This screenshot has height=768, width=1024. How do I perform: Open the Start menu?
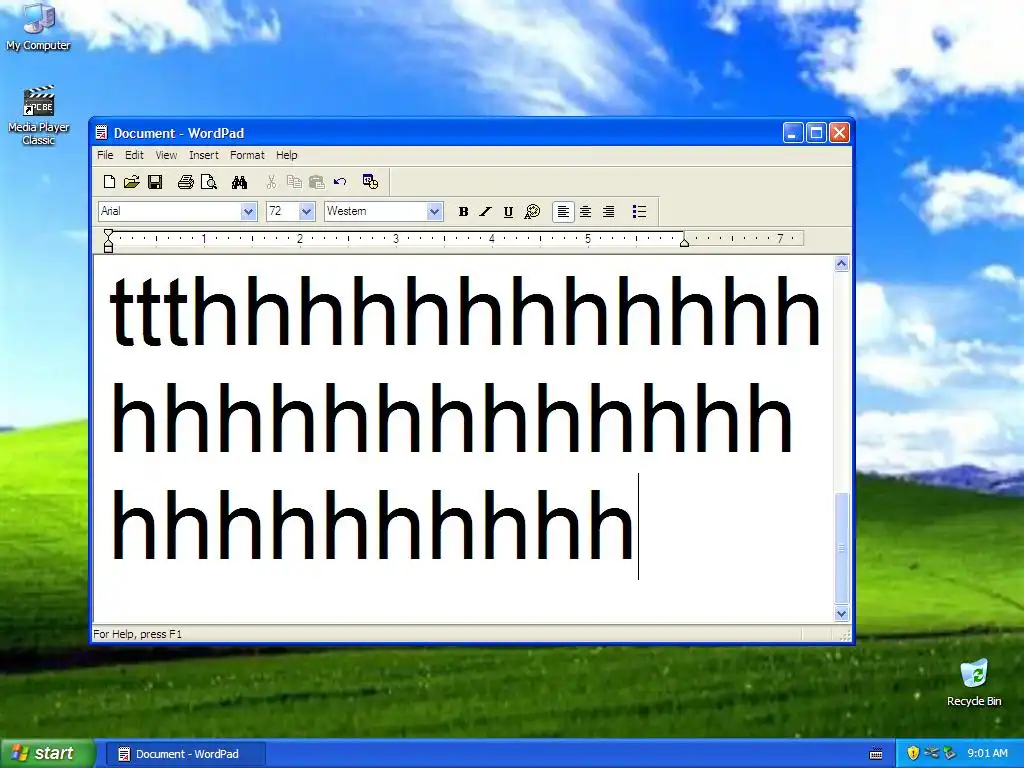click(x=46, y=754)
